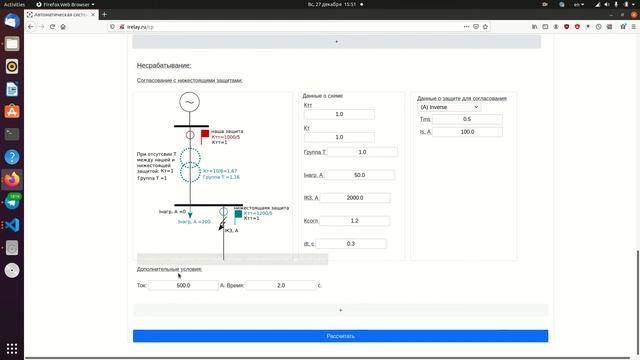This screenshot has width=640, height=360.
Task: Open Help from dock
Action: click(x=12, y=157)
